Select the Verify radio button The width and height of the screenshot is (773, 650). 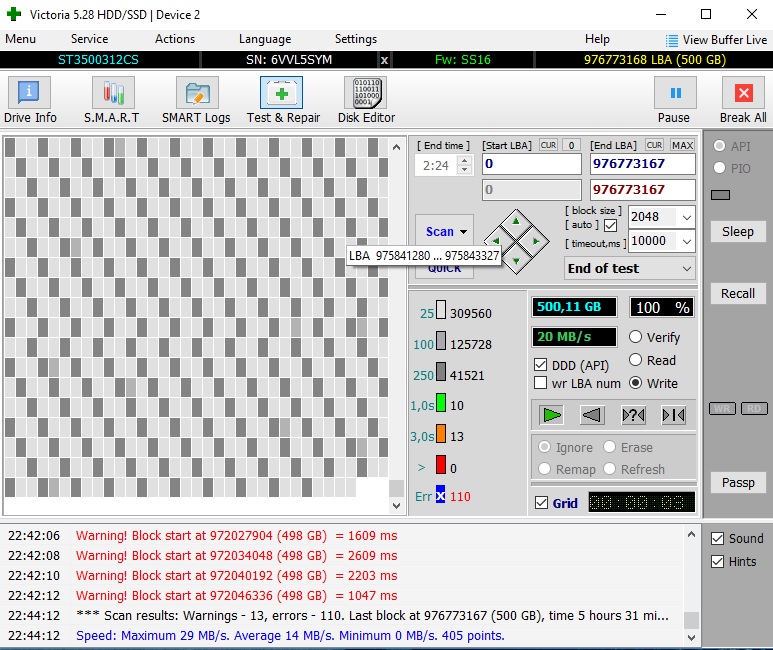[636, 337]
